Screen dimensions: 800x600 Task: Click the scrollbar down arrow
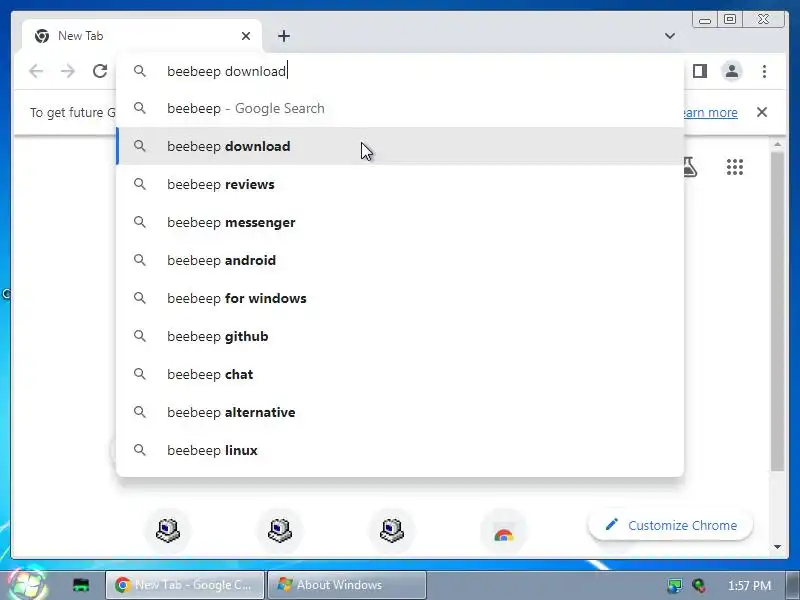click(777, 546)
